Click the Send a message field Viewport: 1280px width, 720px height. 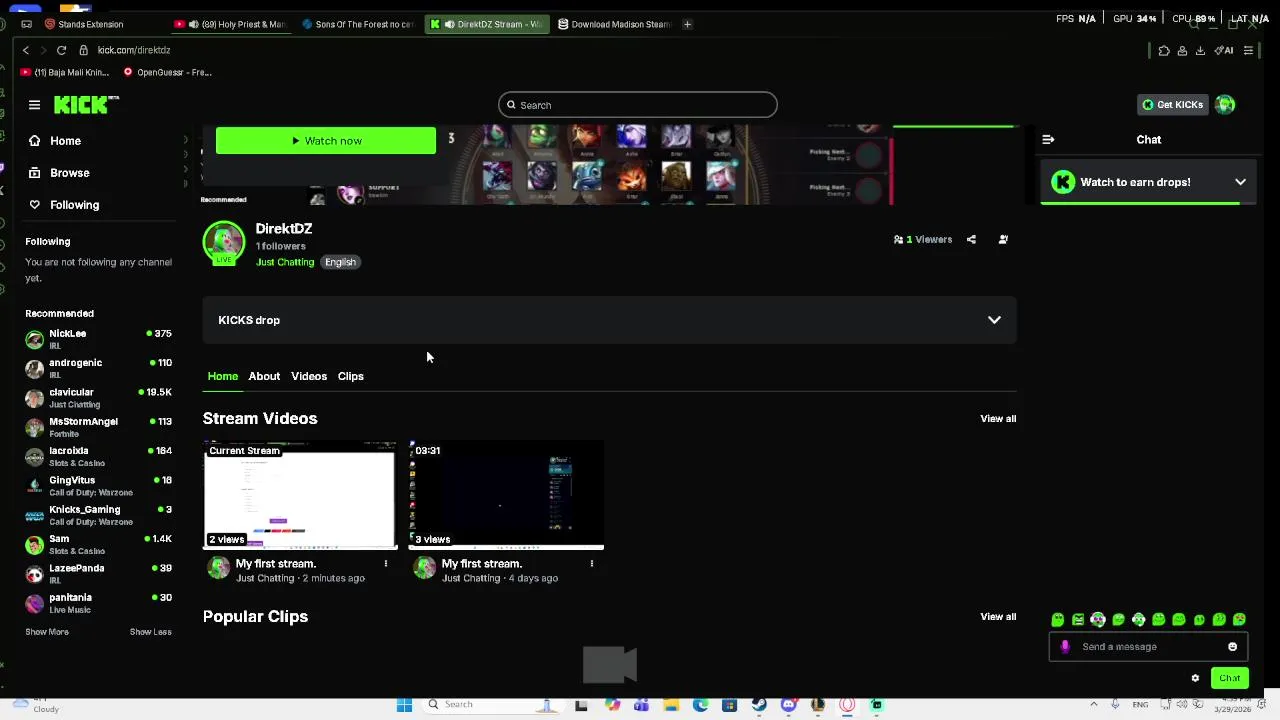click(x=1149, y=647)
